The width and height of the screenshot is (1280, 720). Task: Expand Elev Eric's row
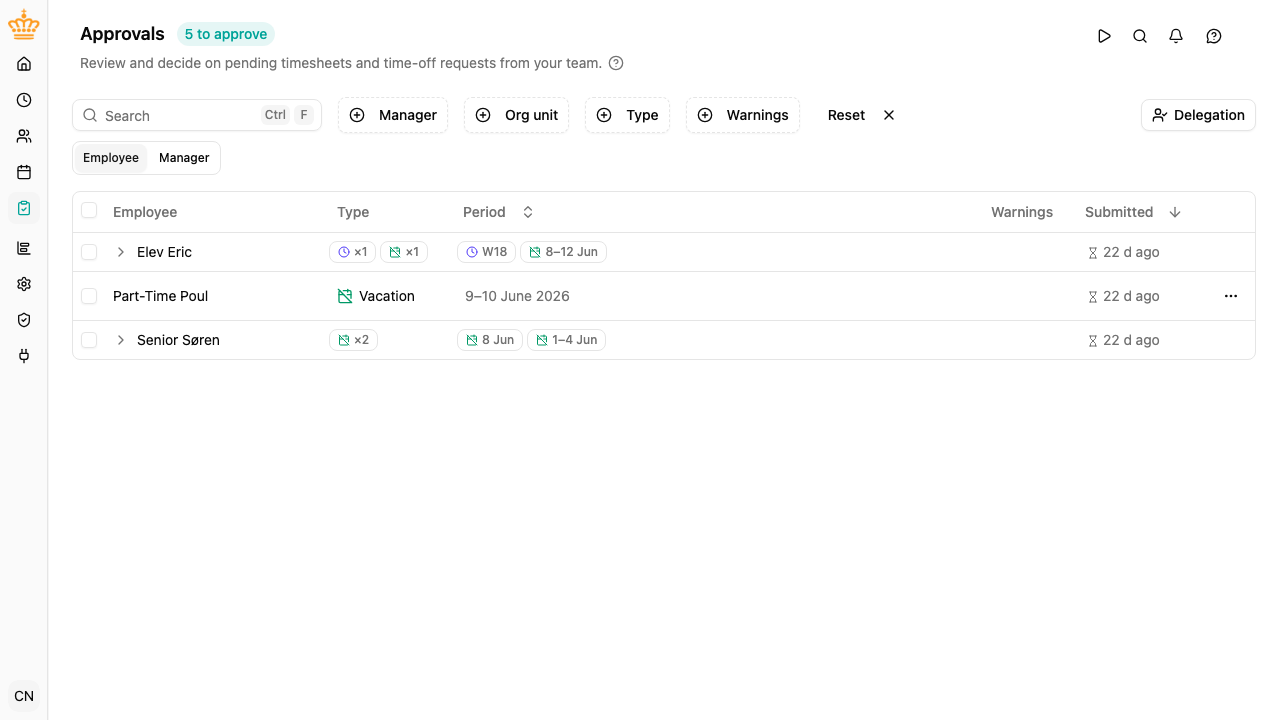[121, 252]
